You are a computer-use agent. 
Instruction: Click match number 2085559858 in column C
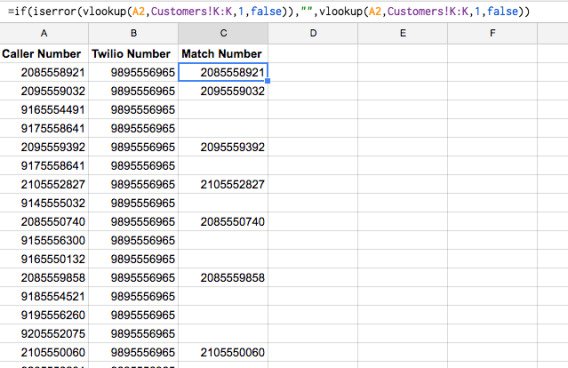[x=223, y=278]
